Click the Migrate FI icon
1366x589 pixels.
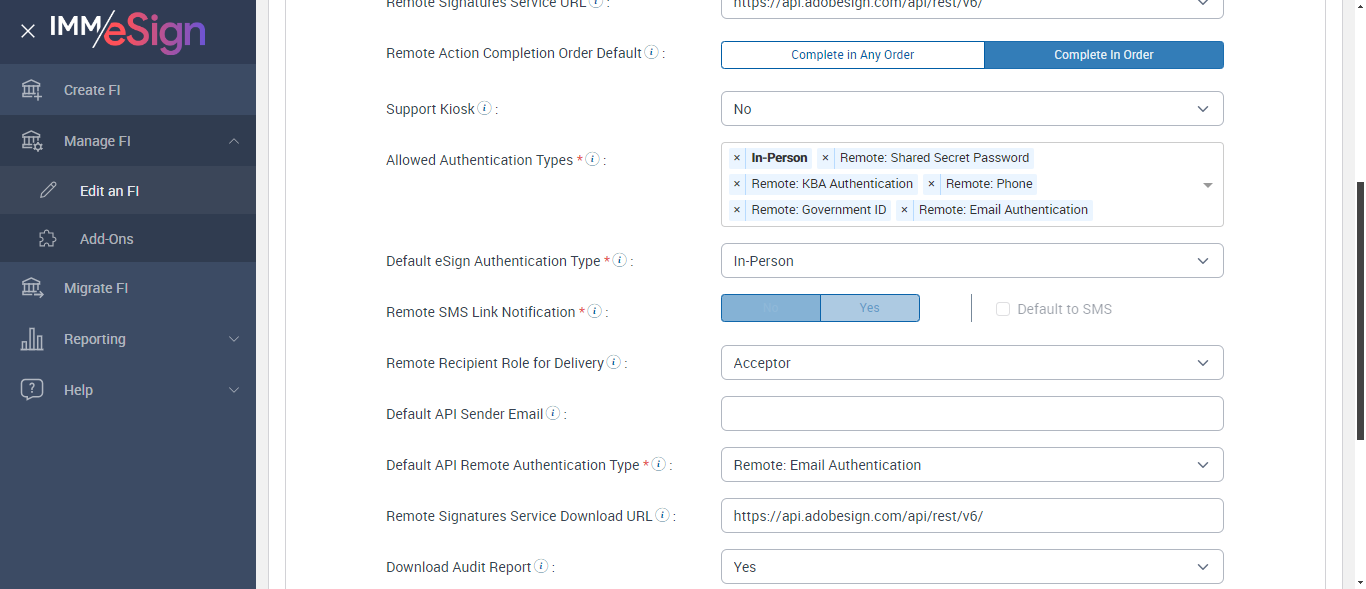32,288
